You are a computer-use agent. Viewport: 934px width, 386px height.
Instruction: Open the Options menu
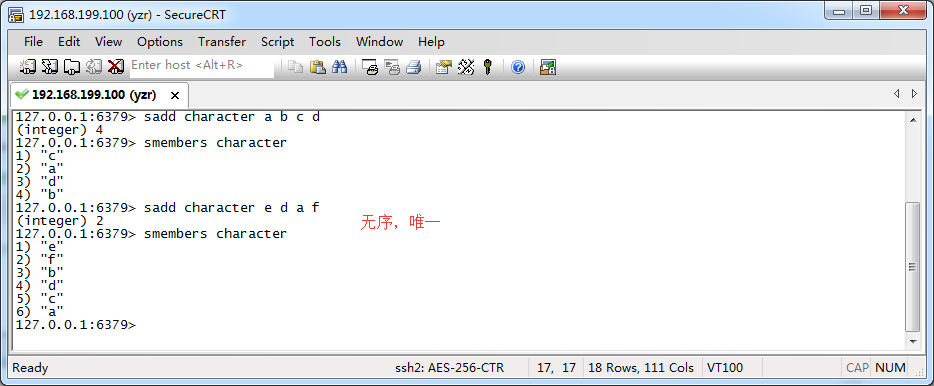(x=160, y=42)
